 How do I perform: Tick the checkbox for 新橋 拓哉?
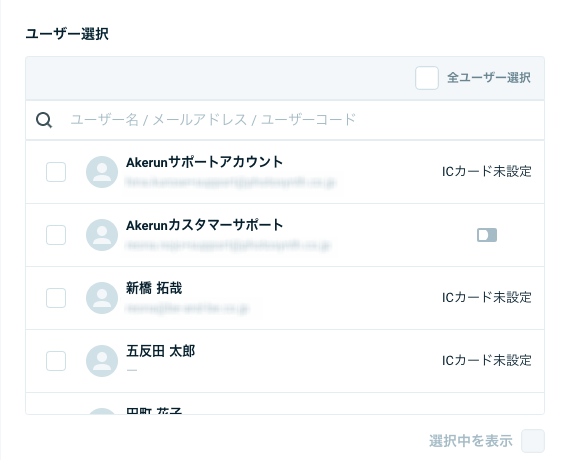pyautogui.click(x=56, y=298)
